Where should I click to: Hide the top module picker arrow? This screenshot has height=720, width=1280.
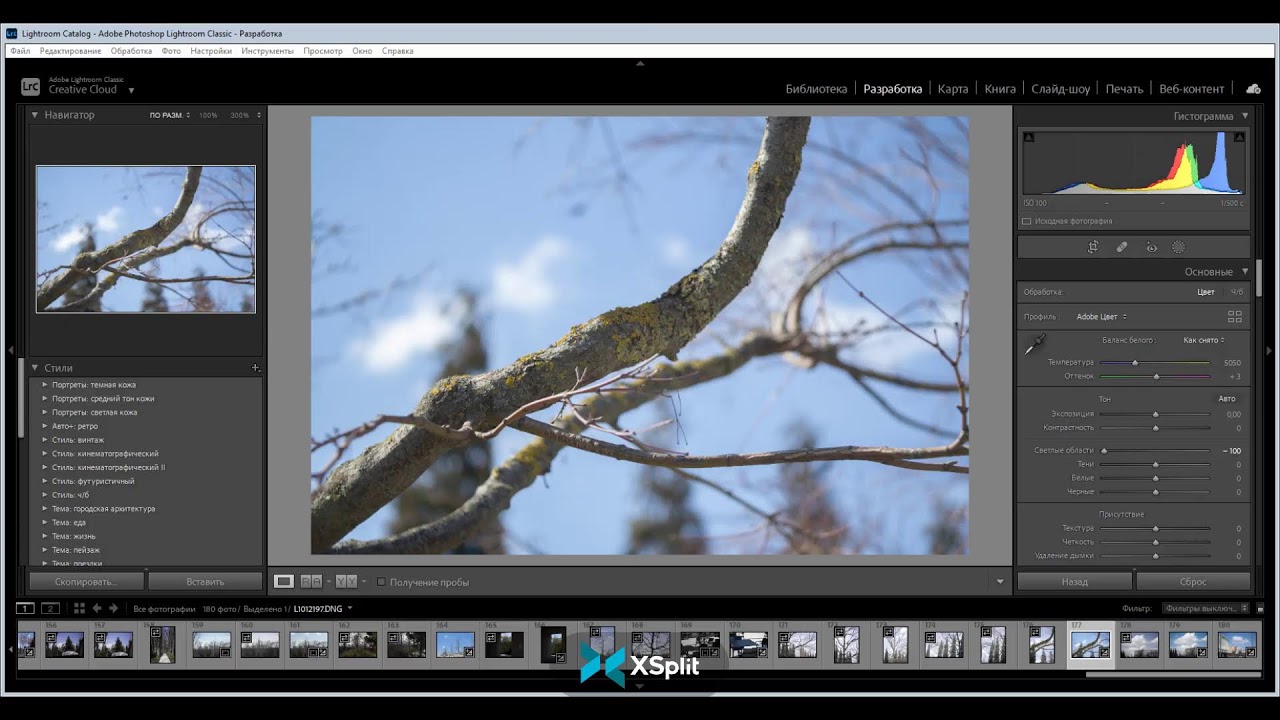click(640, 63)
